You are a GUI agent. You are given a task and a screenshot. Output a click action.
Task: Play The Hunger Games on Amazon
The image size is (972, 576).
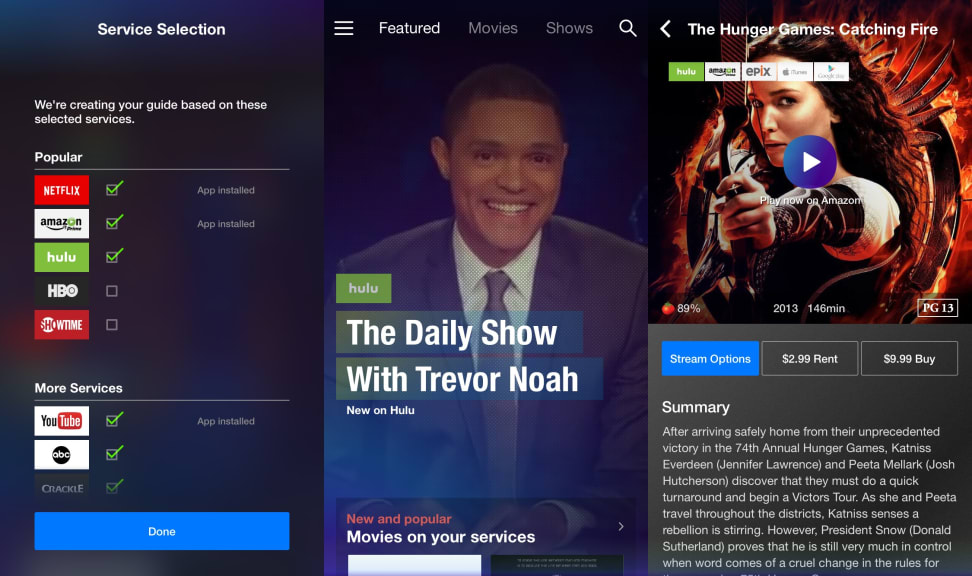[x=810, y=162]
